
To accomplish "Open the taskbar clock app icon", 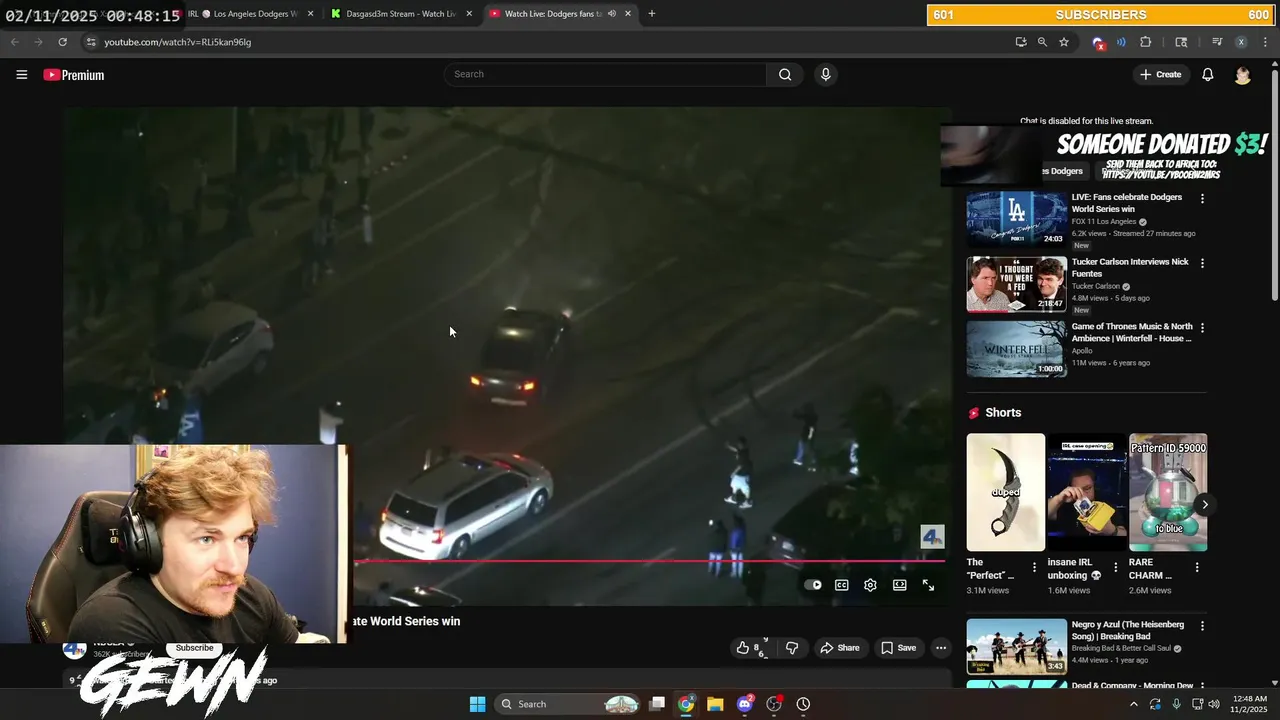I will click(803, 704).
